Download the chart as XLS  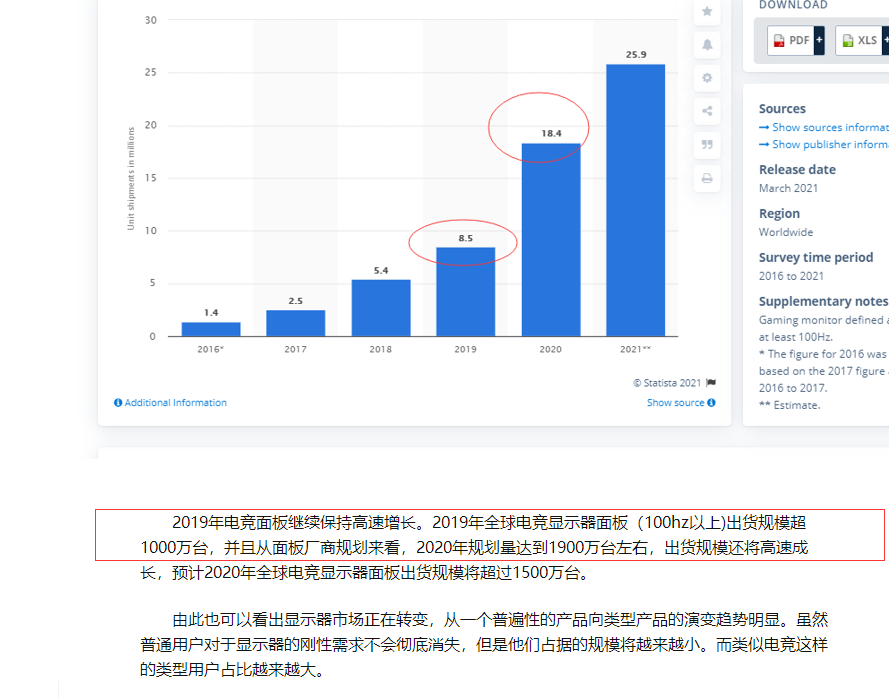859,40
